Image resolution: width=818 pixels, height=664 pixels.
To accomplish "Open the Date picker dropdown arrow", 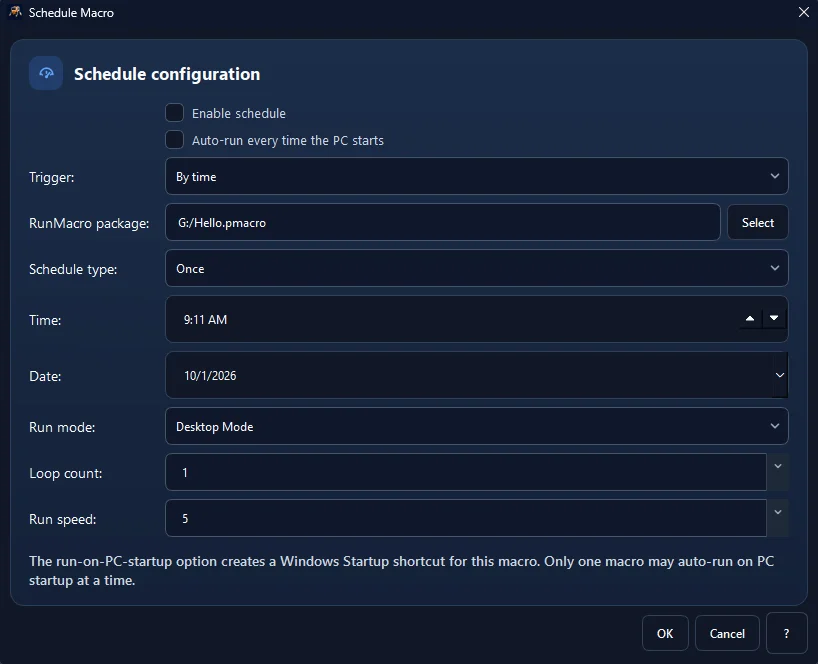I will click(x=780, y=375).
